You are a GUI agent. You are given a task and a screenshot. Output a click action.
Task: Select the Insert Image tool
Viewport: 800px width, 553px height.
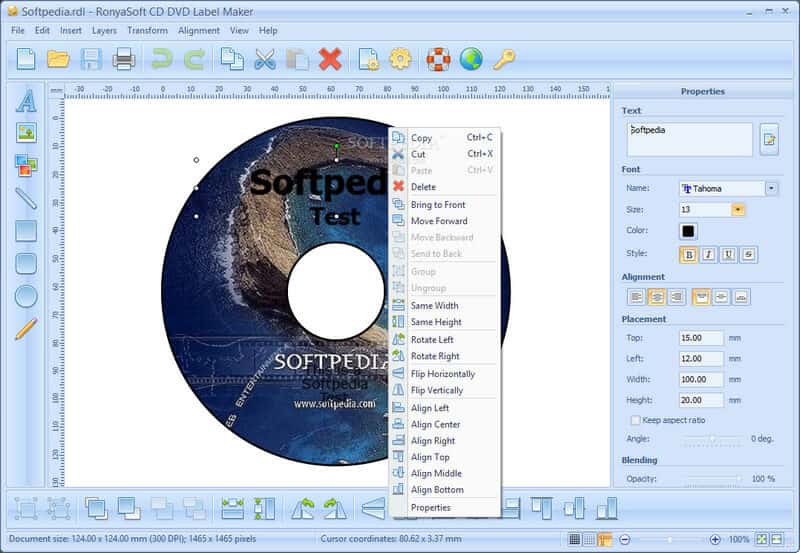tap(26, 133)
